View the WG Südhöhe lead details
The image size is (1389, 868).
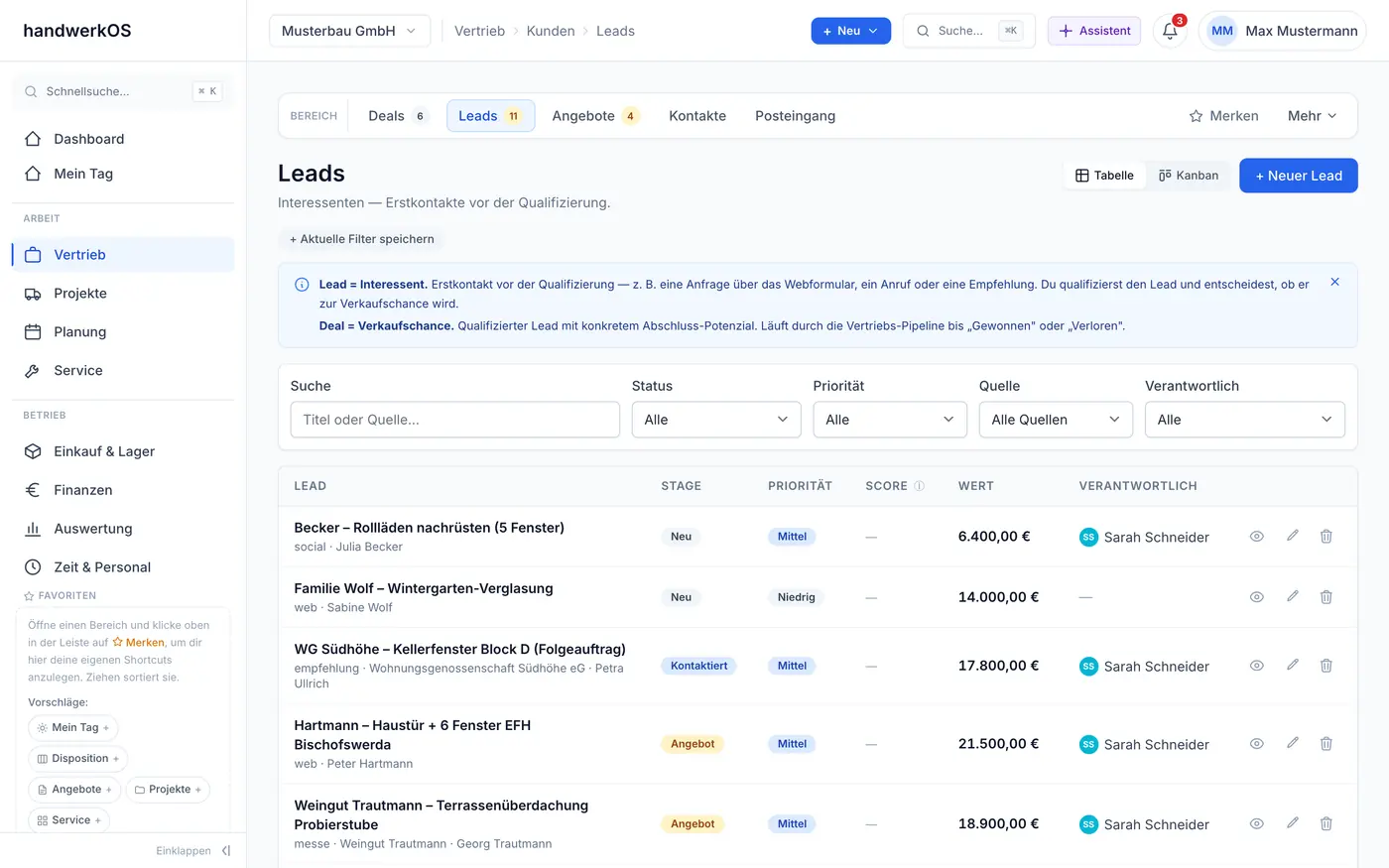coord(1256,665)
